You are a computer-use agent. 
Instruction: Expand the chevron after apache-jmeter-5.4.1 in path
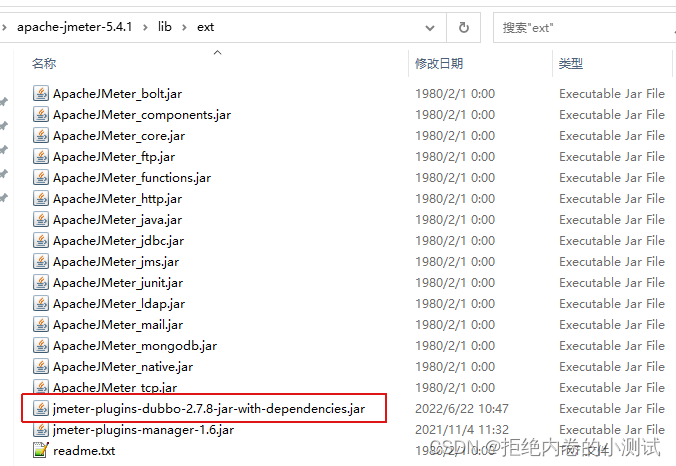(145, 28)
